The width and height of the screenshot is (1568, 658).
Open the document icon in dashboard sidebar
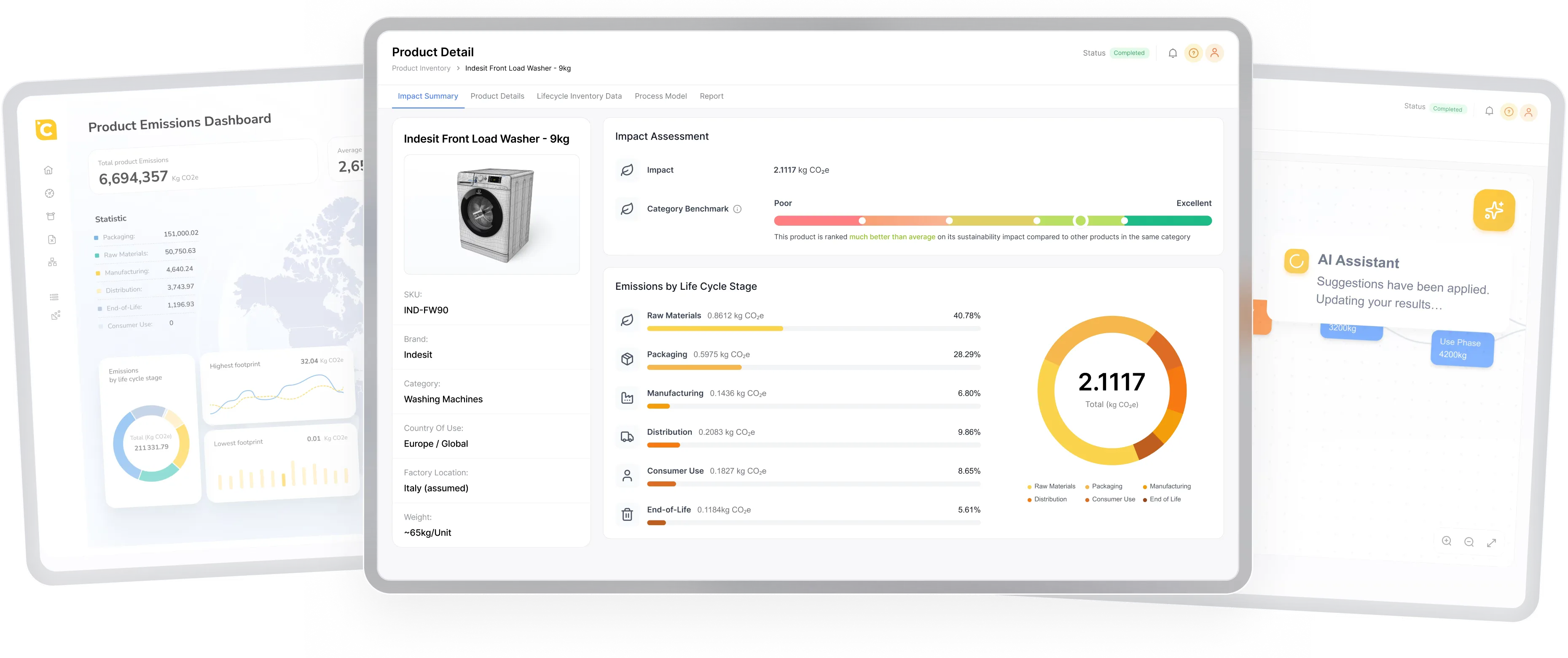(52, 240)
